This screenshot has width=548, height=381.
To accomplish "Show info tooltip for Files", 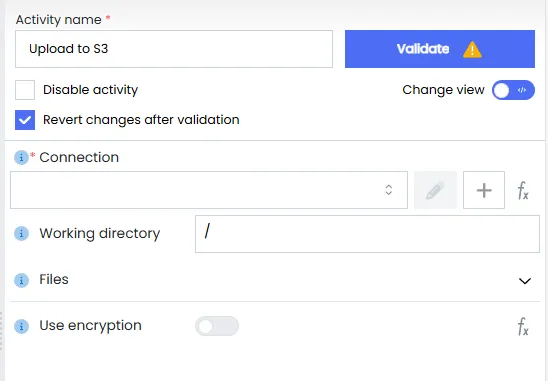I will (21, 280).
